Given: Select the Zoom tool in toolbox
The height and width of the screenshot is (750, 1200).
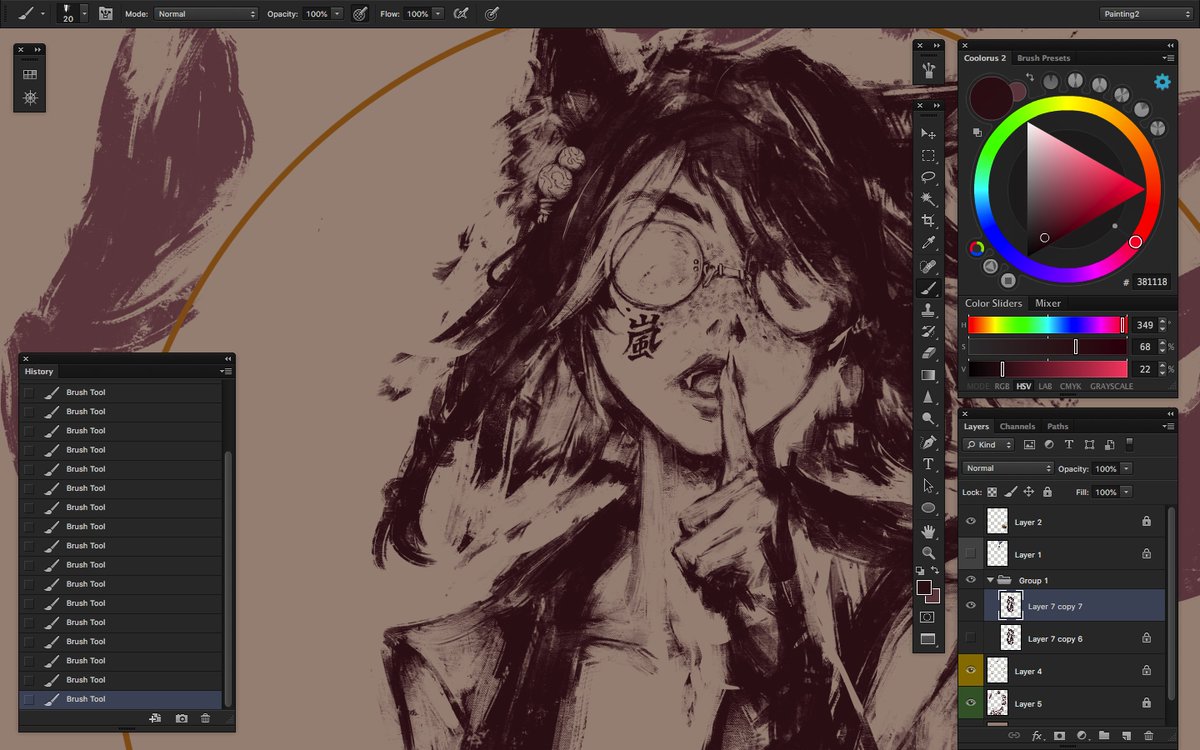Looking at the screenshot, I should (x=928, y=552).
